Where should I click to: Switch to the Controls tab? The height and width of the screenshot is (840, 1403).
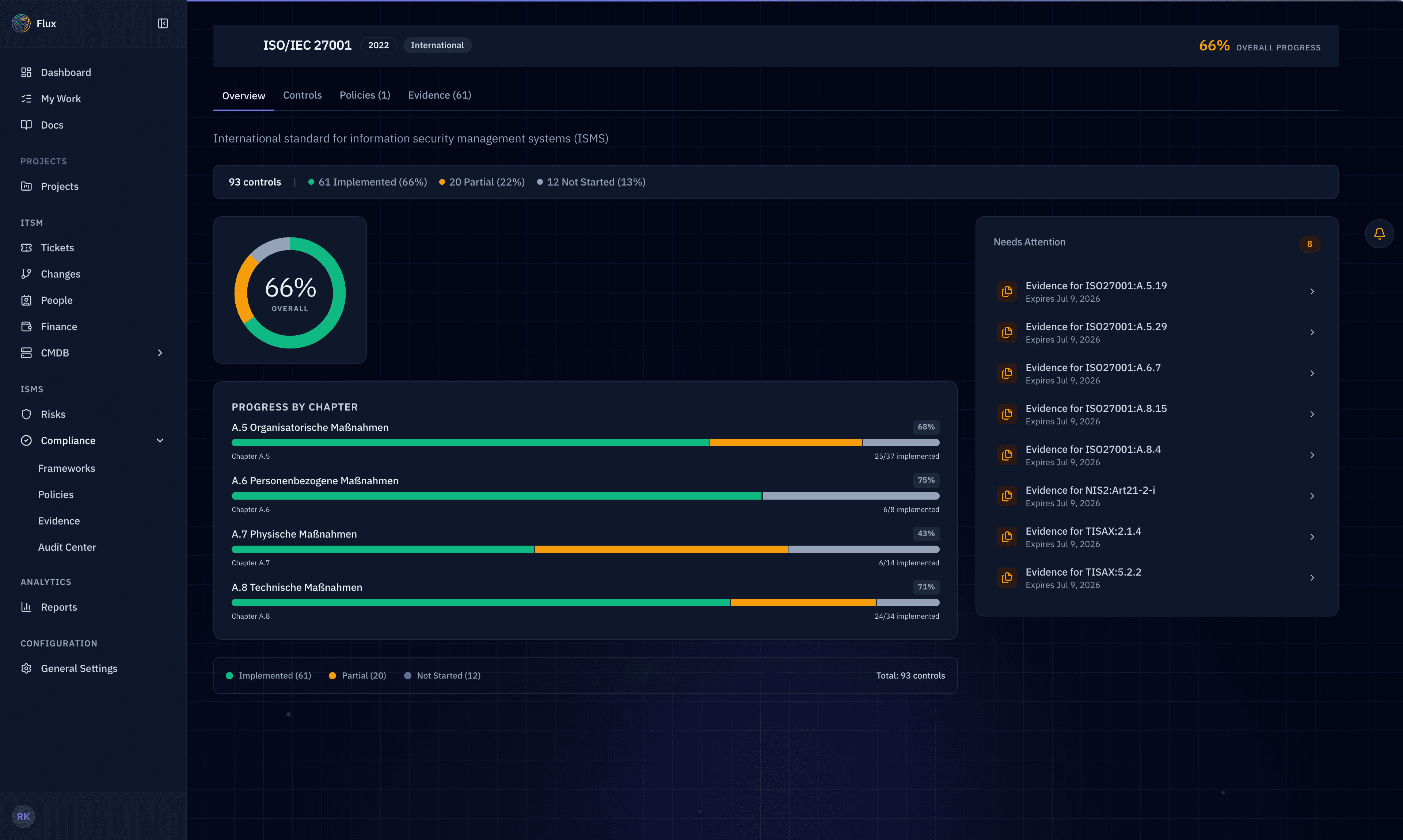pyautogui.click(x=303, y=95)
